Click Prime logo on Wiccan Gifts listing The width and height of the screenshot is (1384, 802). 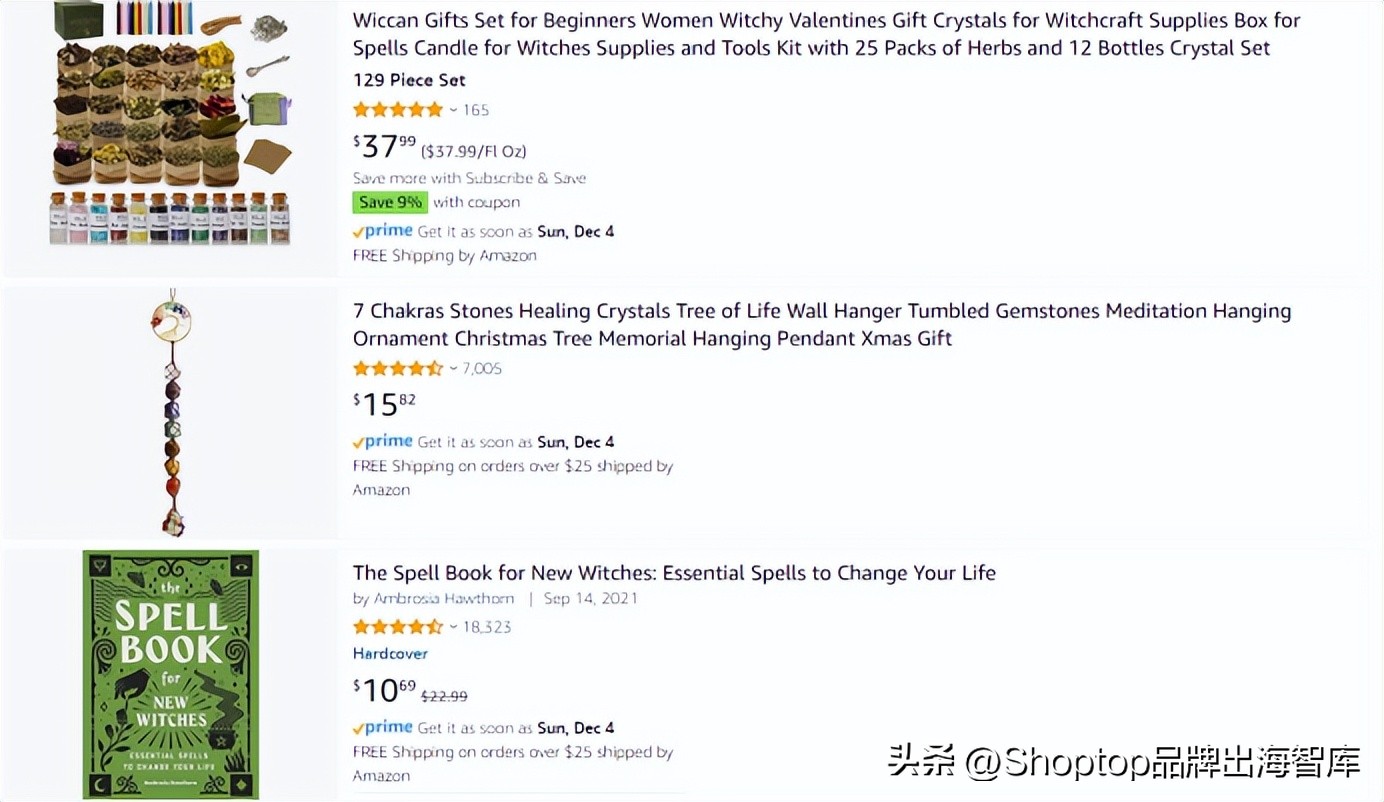click(x=383, y=231)
